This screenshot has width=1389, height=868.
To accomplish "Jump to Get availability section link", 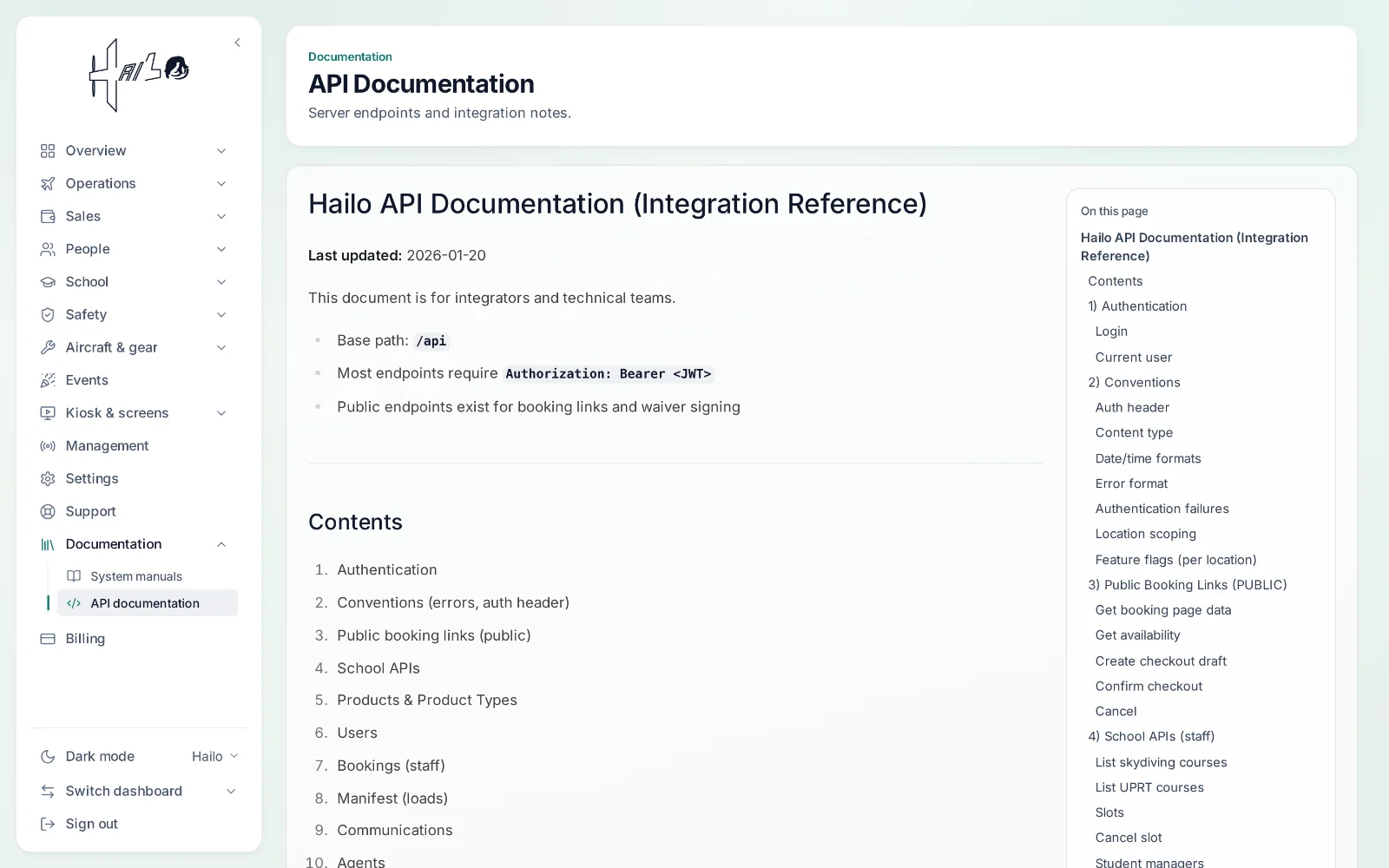I will click(1137, 635).
